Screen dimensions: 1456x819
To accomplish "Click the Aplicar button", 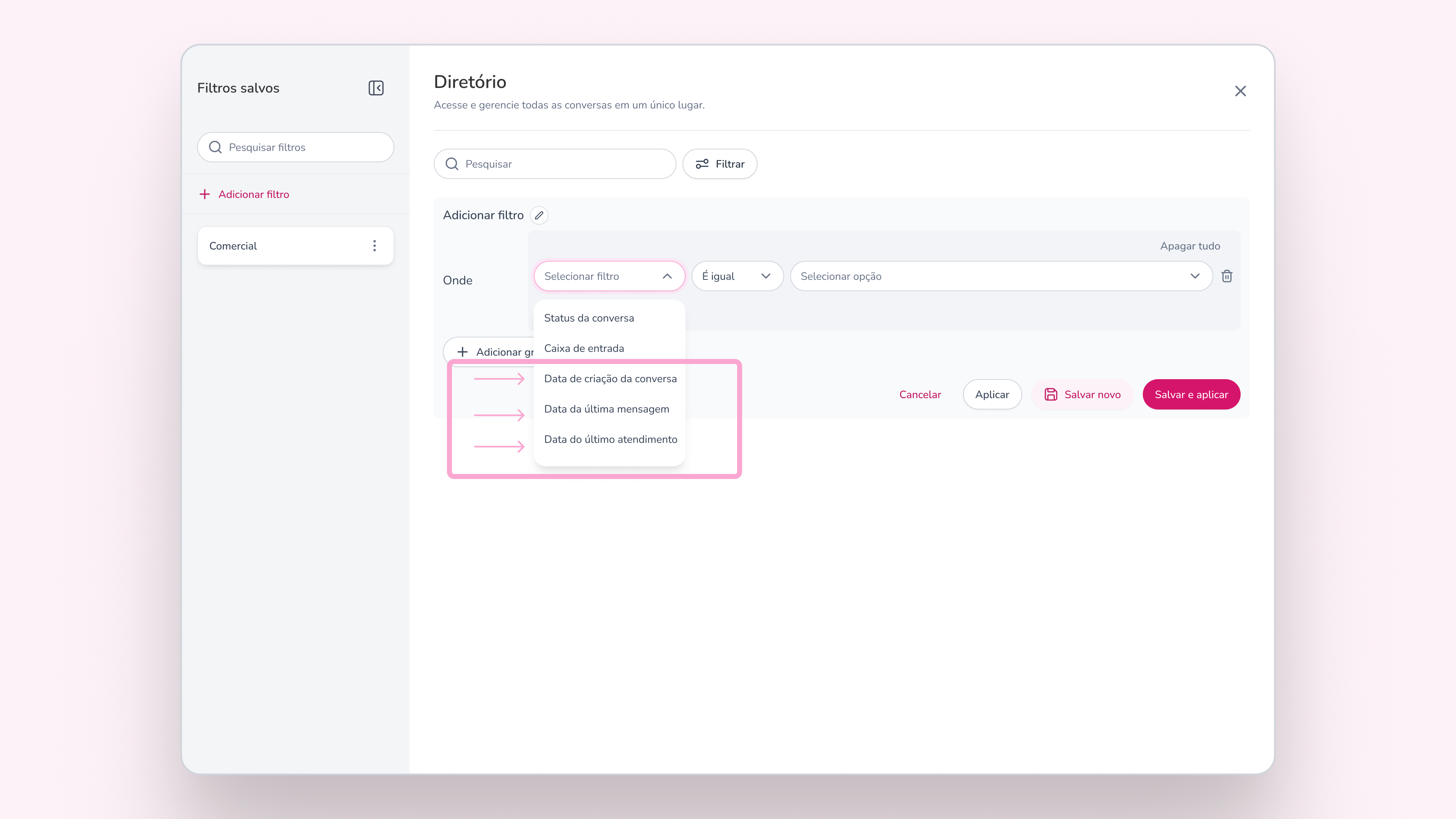I will 992,394.
